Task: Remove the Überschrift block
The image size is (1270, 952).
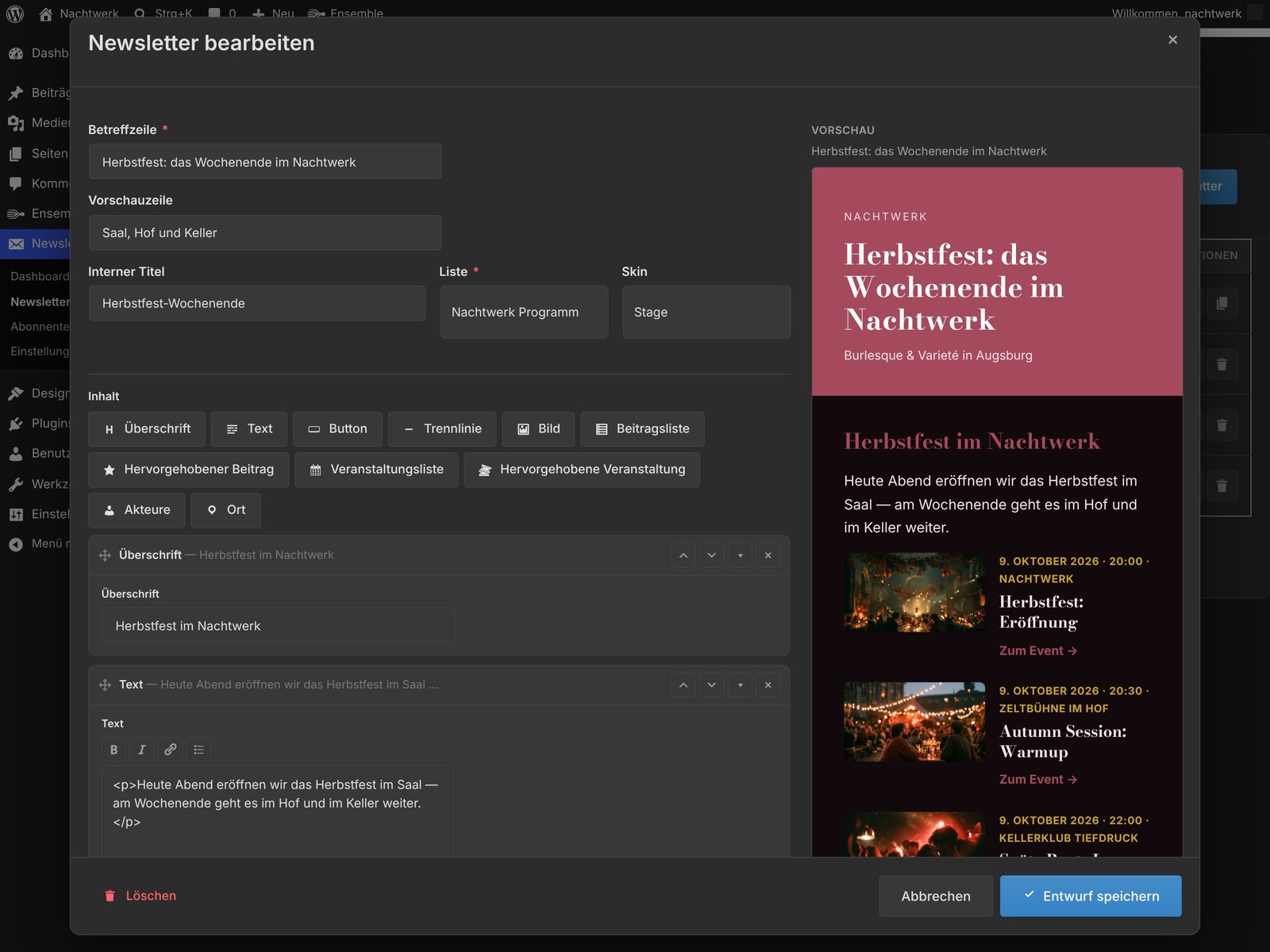Action: click(x=768, y=555)
